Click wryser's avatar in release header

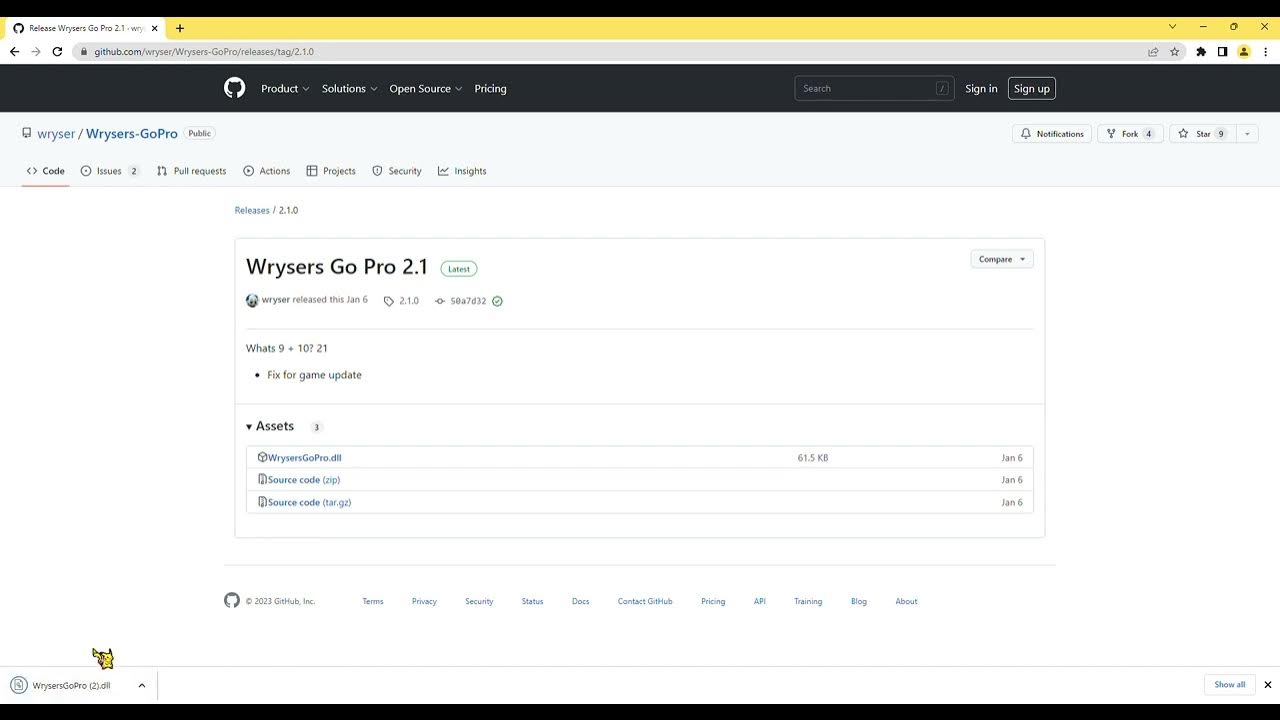252,300
